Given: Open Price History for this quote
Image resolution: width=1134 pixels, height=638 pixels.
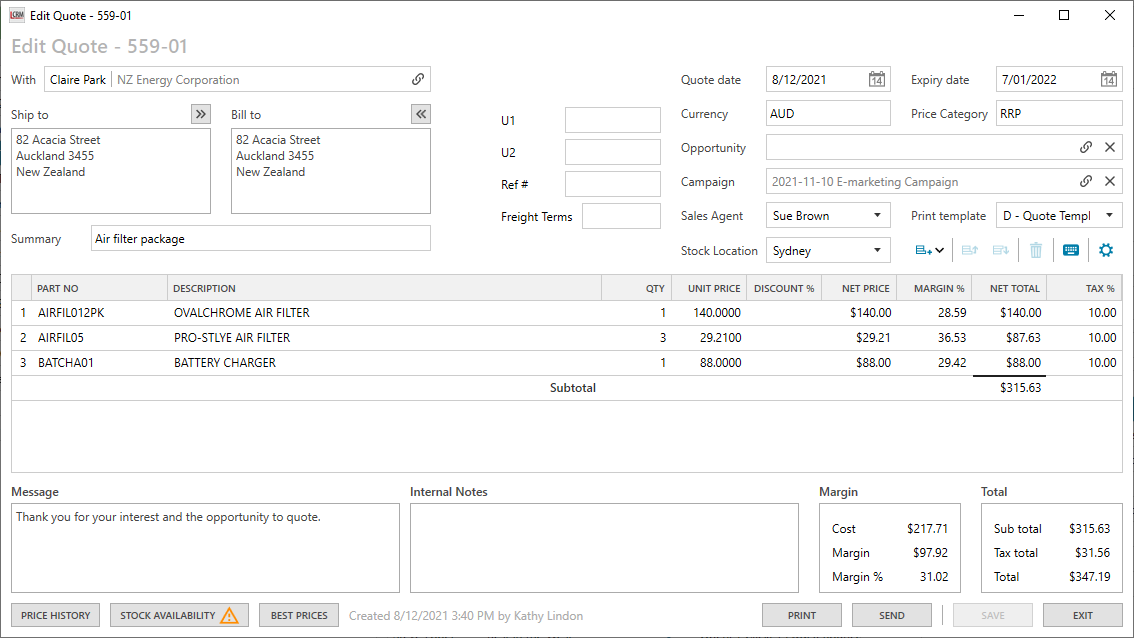Looking at the screenshot, I should pos(55,615).
